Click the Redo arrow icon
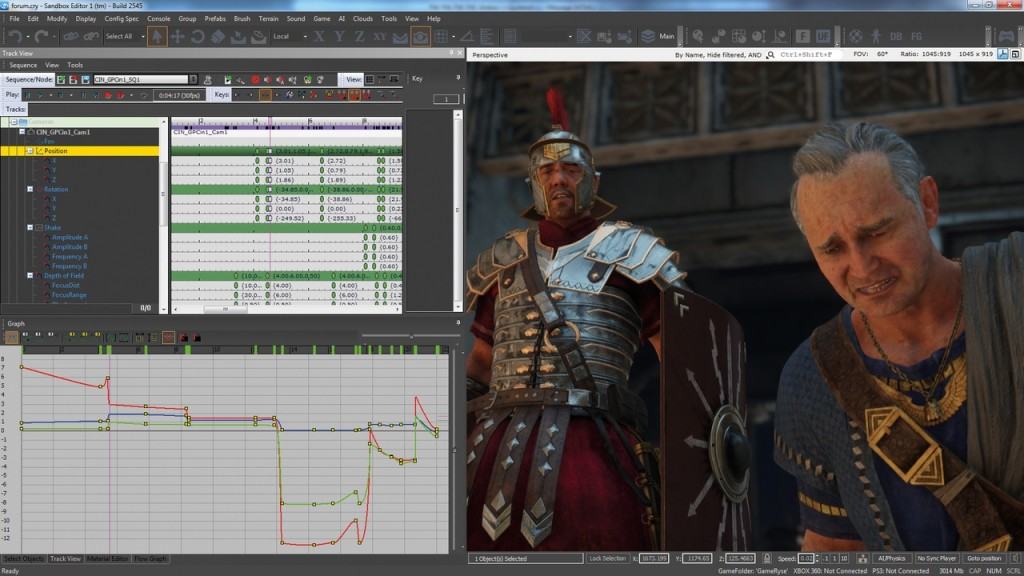This screenshot has height=576, width=1024. [41, 37]
